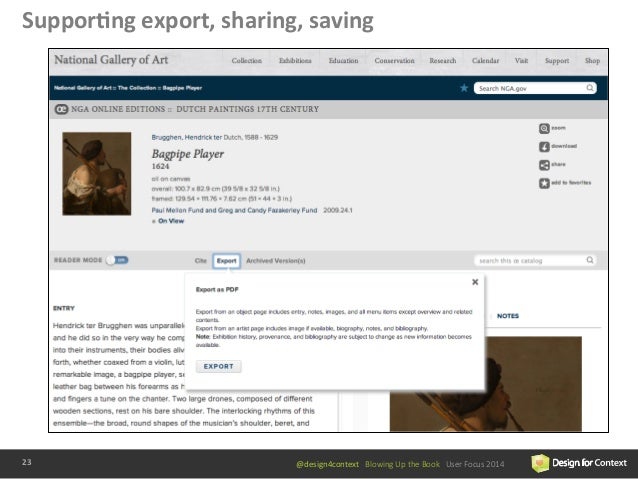The image size is (638, 479).
Task: Open the Exhibitions menu
Action: 295,61
